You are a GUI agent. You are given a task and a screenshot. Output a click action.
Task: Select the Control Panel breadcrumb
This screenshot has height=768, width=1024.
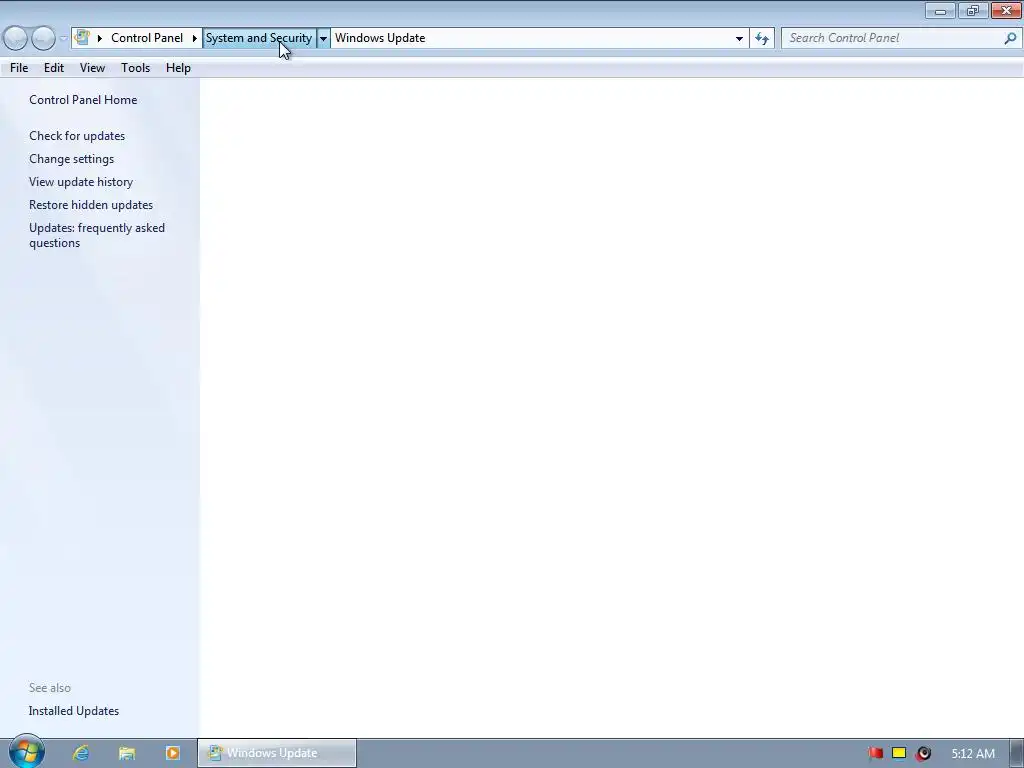pyautogui.click(x=147, y=38)
